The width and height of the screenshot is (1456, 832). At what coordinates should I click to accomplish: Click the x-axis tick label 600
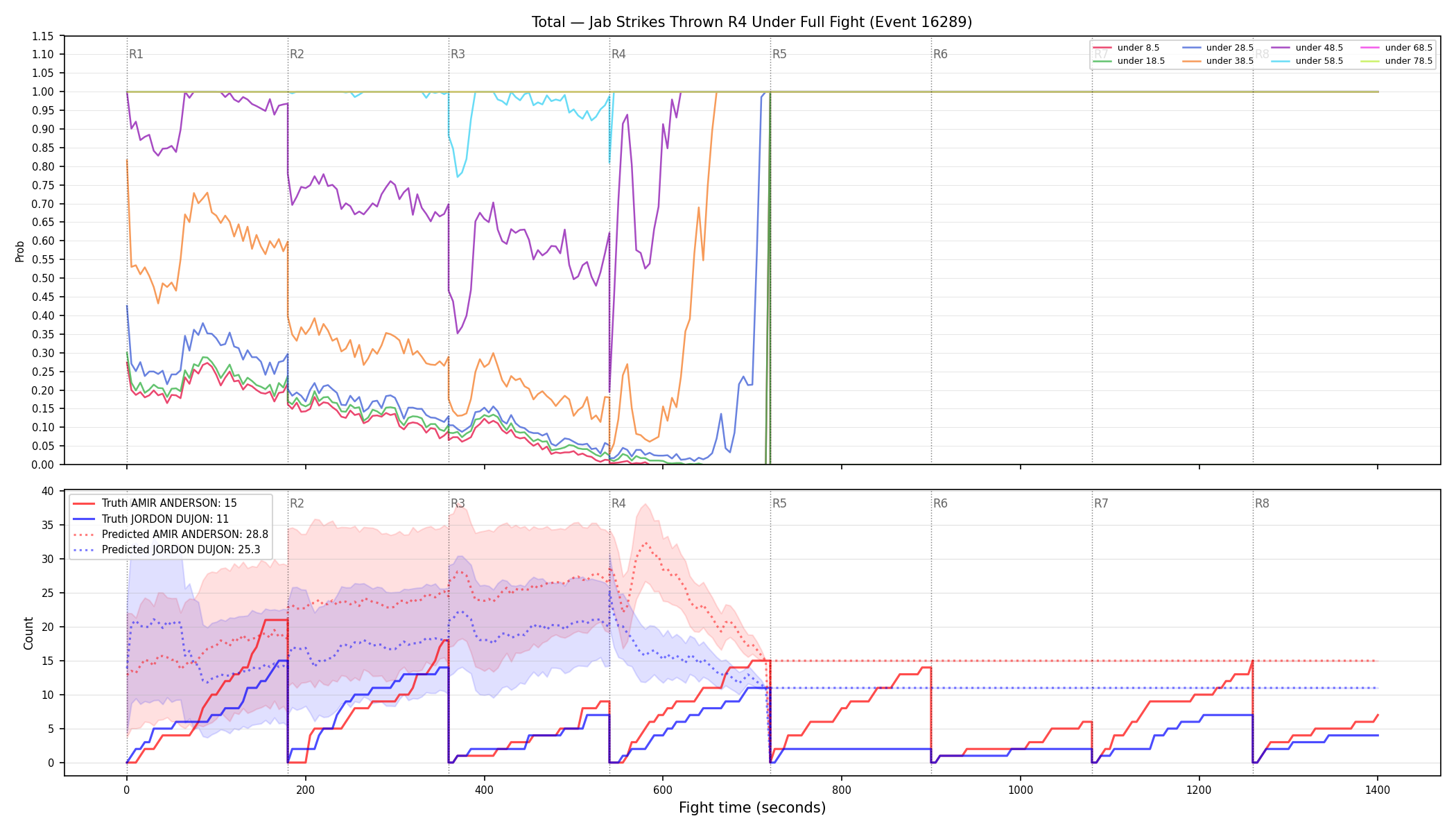(663, 790)
